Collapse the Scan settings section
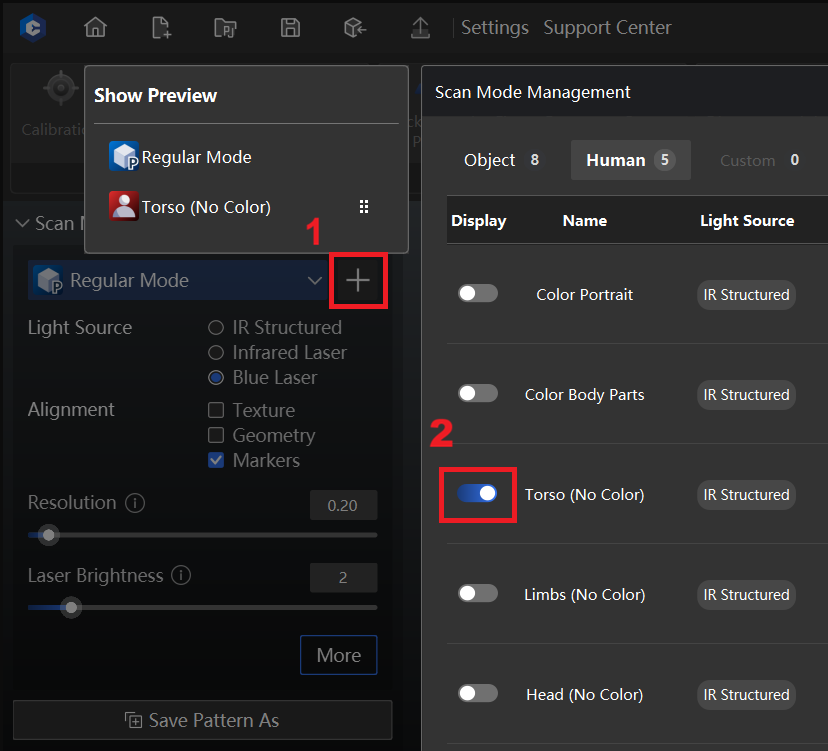This screenshot has height=751, width=828. [x=22, y=223]
